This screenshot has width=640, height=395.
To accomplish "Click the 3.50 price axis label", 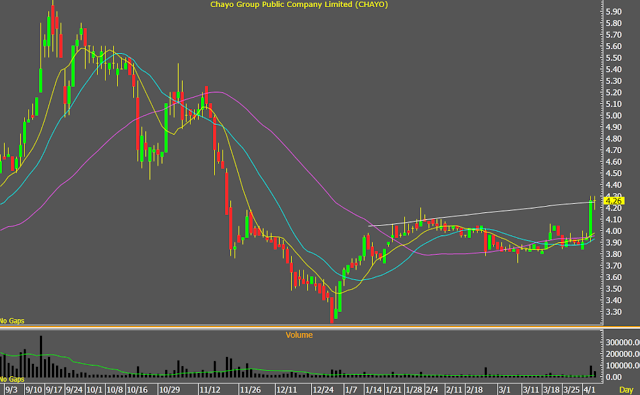I will [614, 289].
